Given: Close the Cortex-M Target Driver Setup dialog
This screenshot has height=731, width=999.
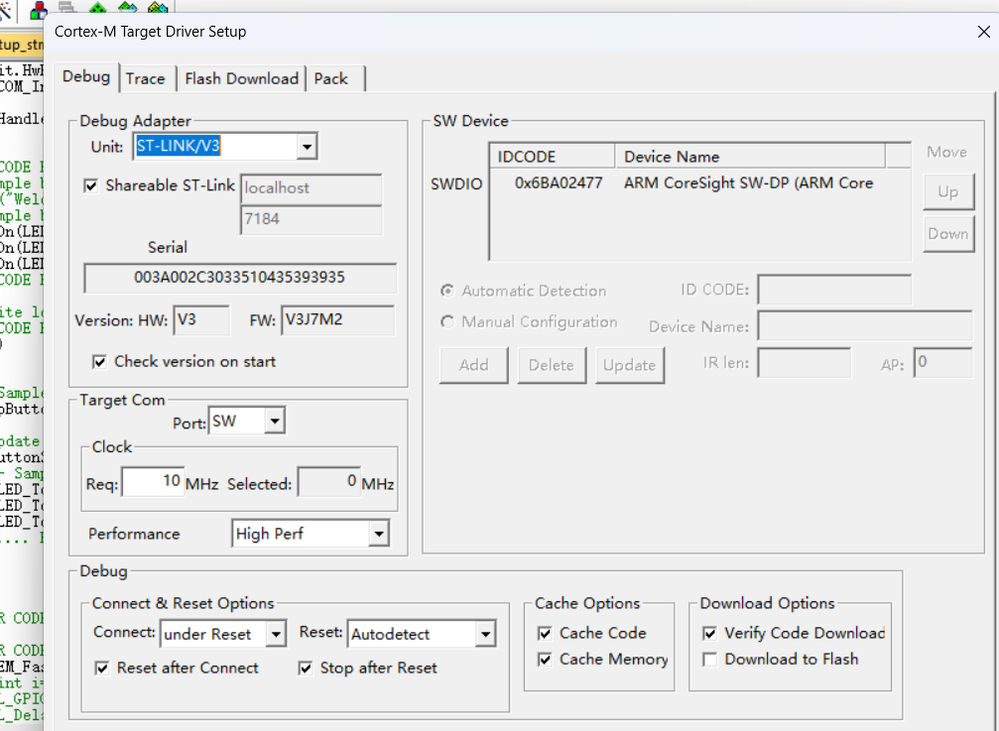Looking at the screenshot, I should [x=984, y=32].
